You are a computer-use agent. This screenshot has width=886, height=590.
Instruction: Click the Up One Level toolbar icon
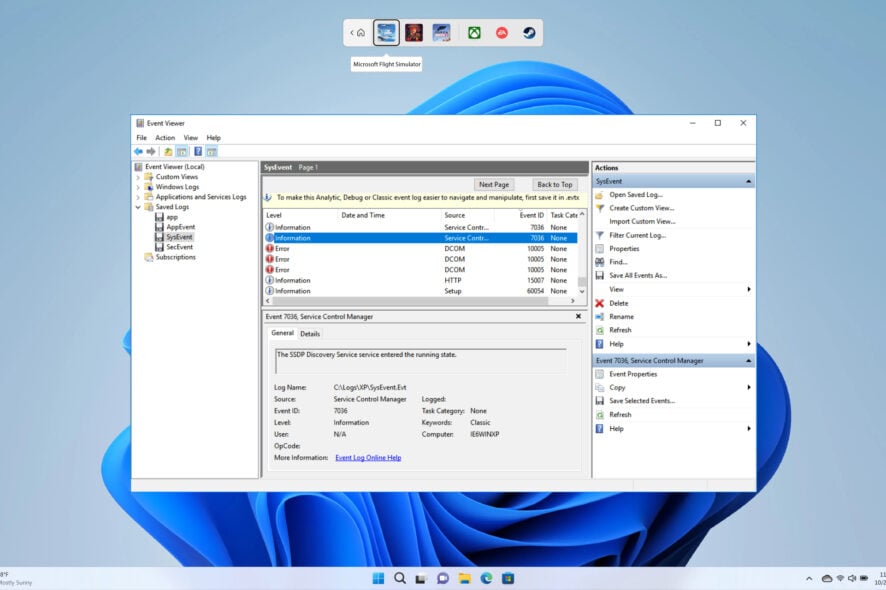(x=168, y=151)
